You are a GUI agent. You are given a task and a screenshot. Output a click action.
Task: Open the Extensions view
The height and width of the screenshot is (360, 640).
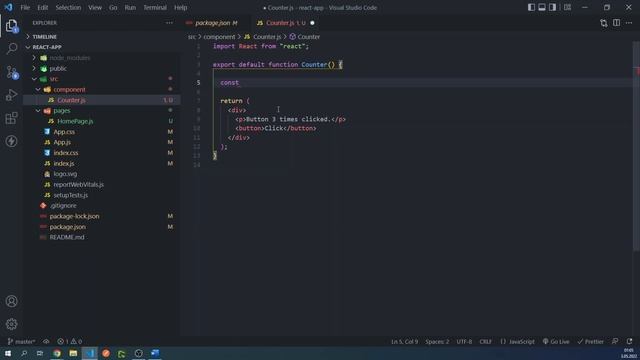click(x=11, y=118)
